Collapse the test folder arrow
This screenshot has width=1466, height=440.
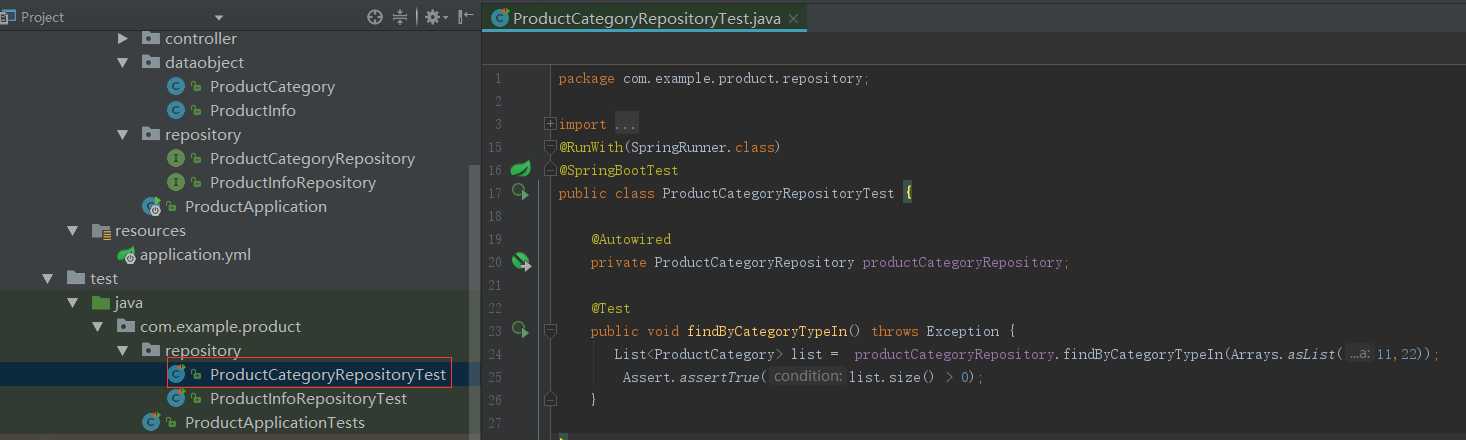pos(48,279)
